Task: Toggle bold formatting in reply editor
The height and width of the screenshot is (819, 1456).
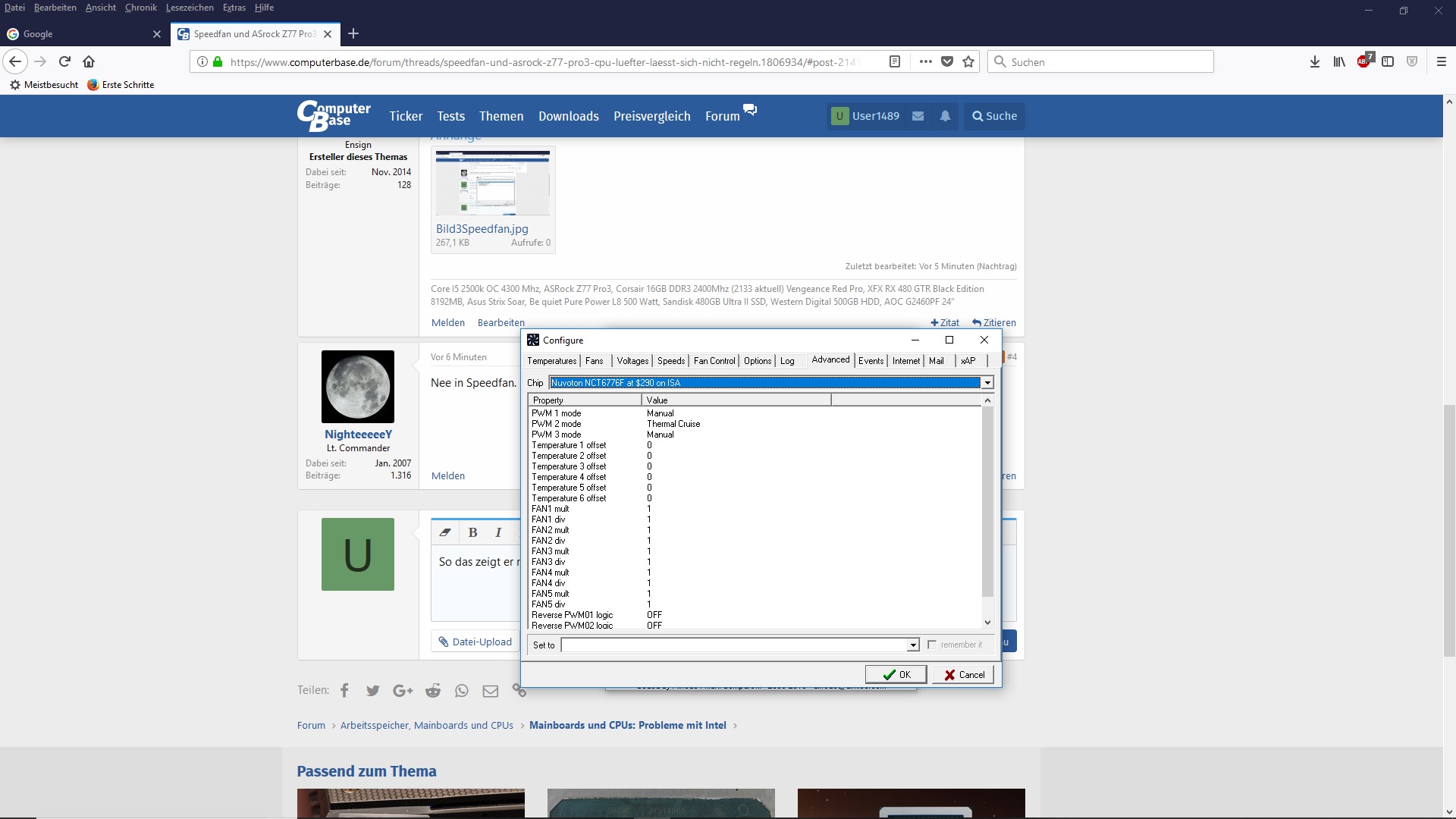Action: pos(472,532)
